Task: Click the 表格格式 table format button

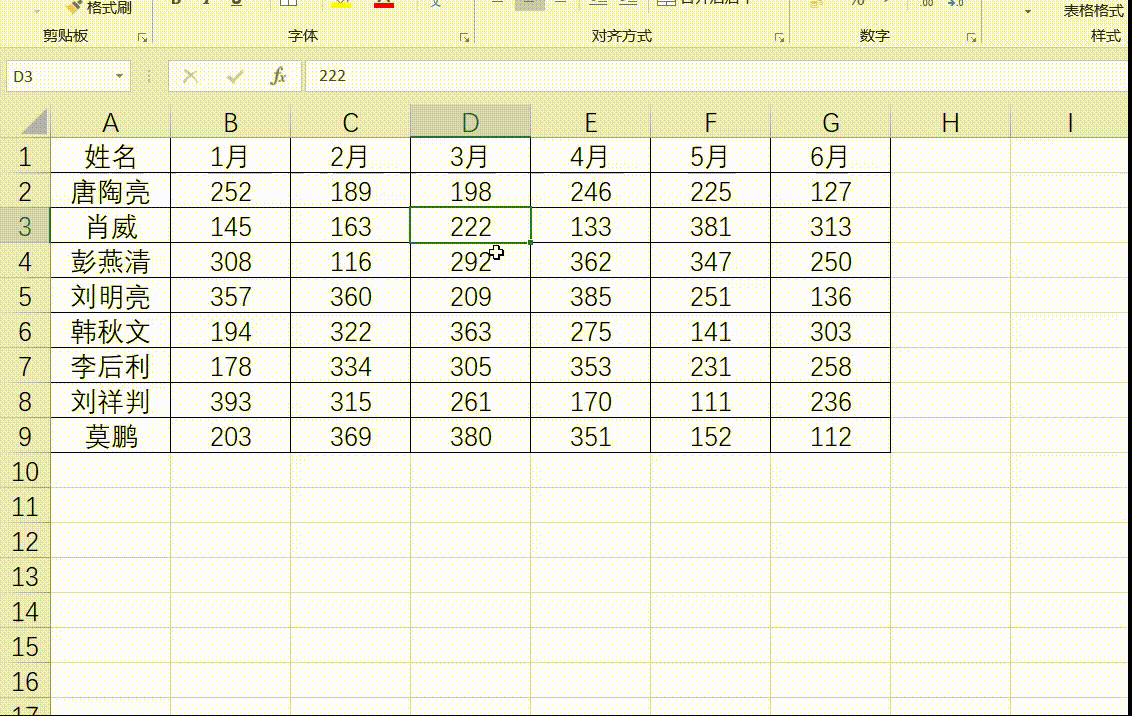Action: coord(1093,10)
